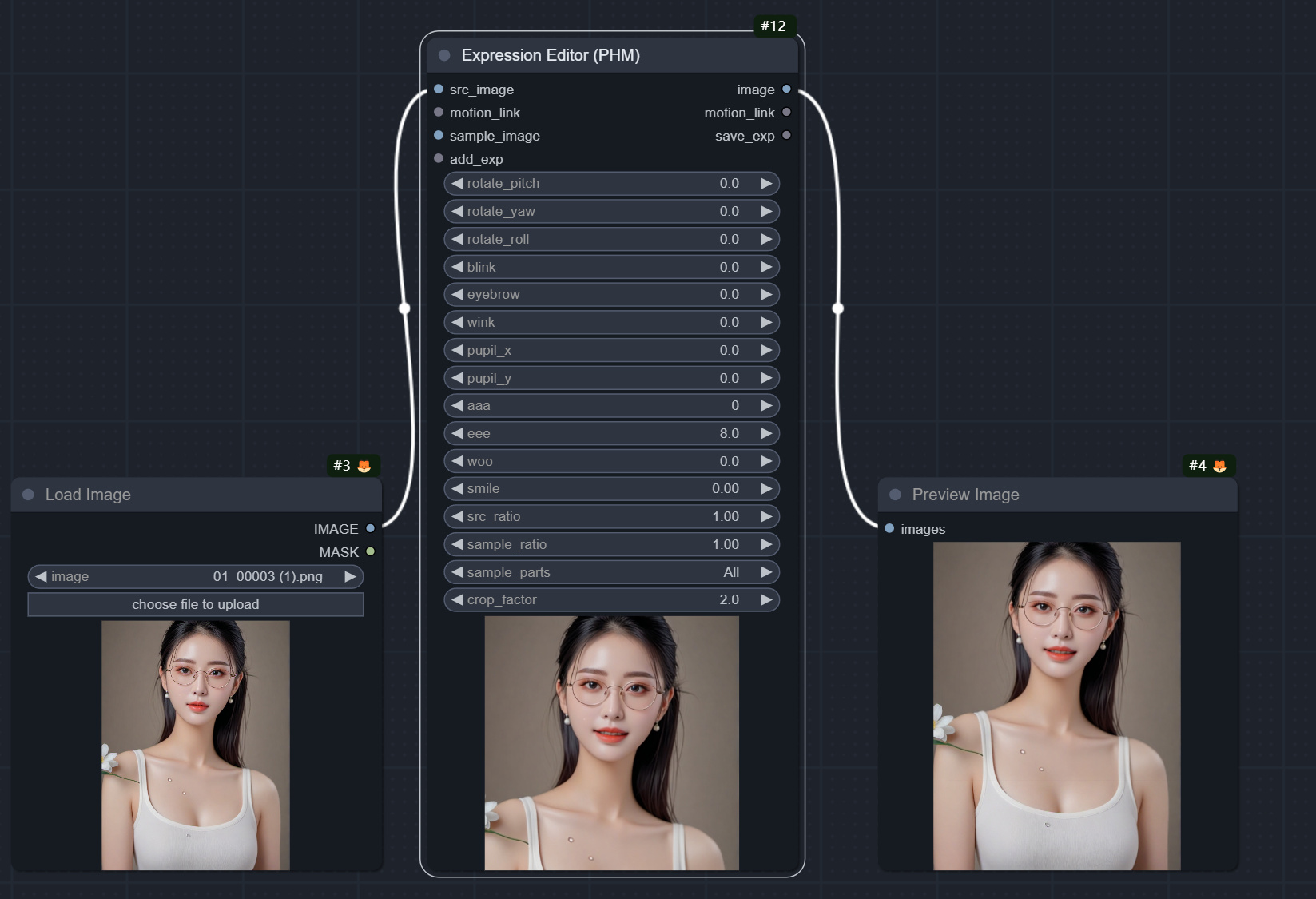Decrease blink value with the left arrow

click(457, 267)
